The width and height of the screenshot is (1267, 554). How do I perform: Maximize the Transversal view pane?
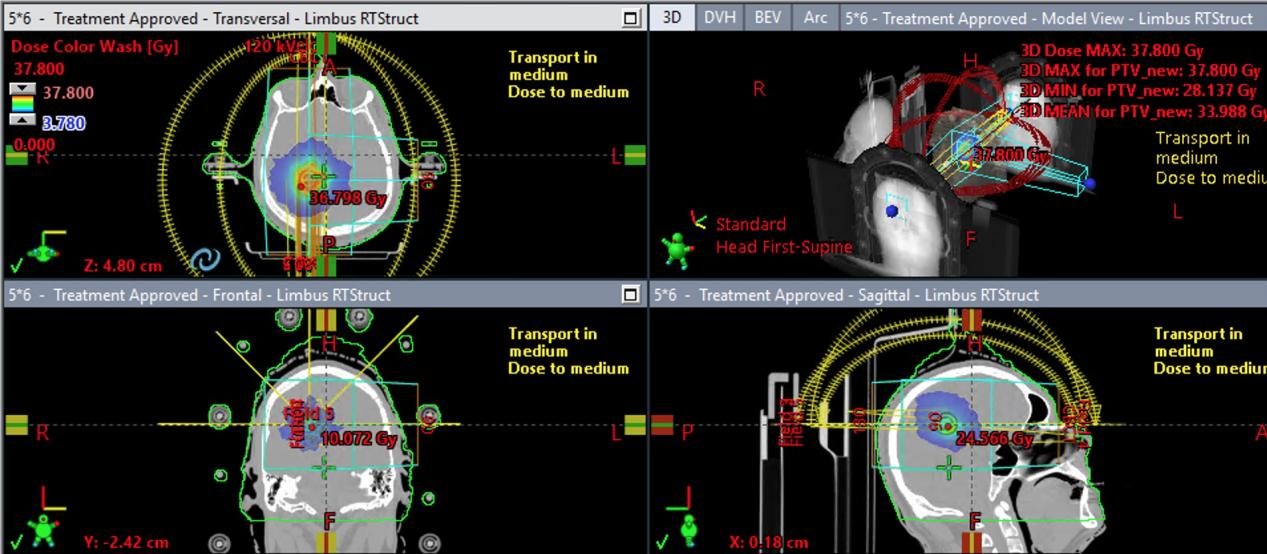pyautogui.click(x=630, y=18)
